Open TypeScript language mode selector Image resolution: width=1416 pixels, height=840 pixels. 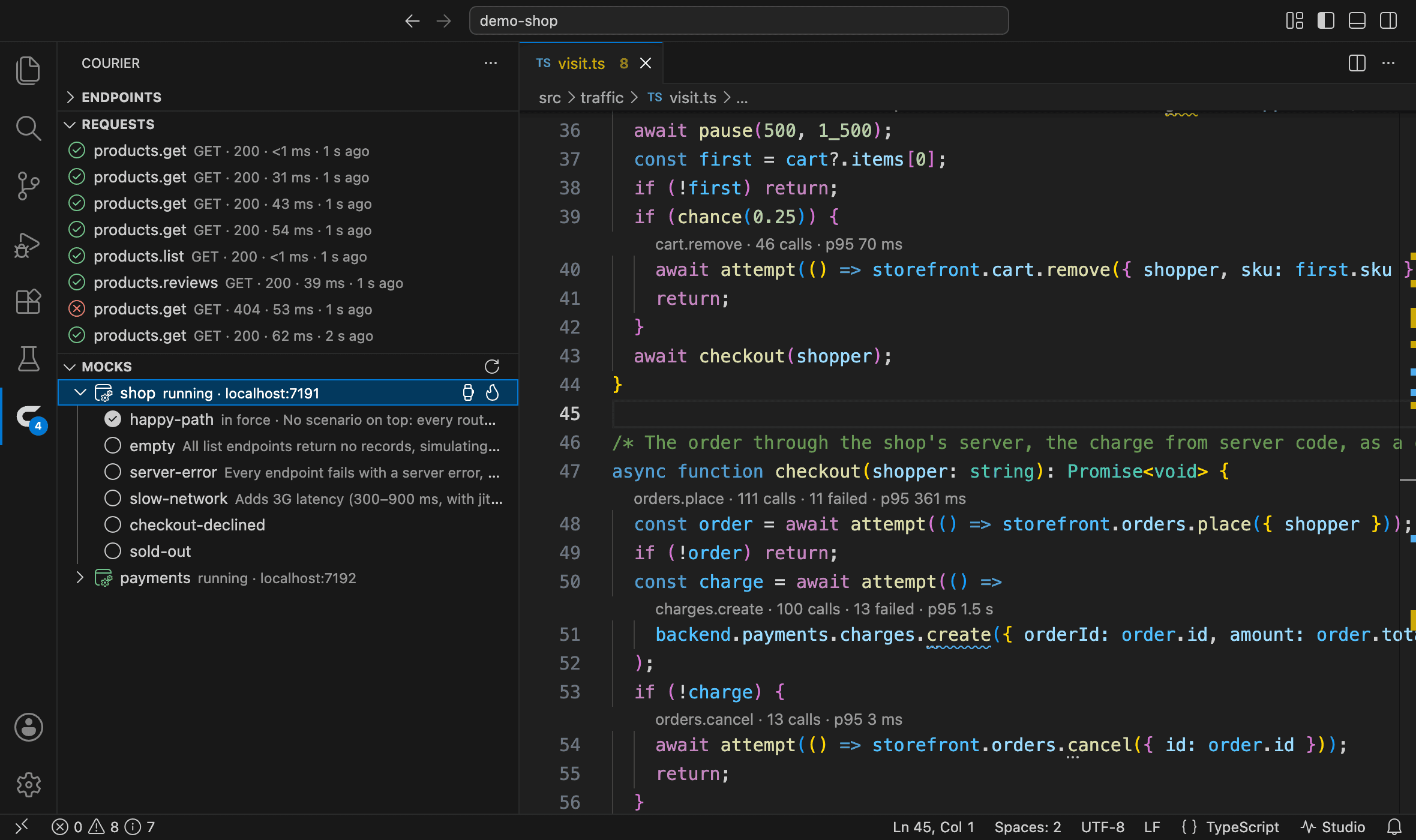1242,827
